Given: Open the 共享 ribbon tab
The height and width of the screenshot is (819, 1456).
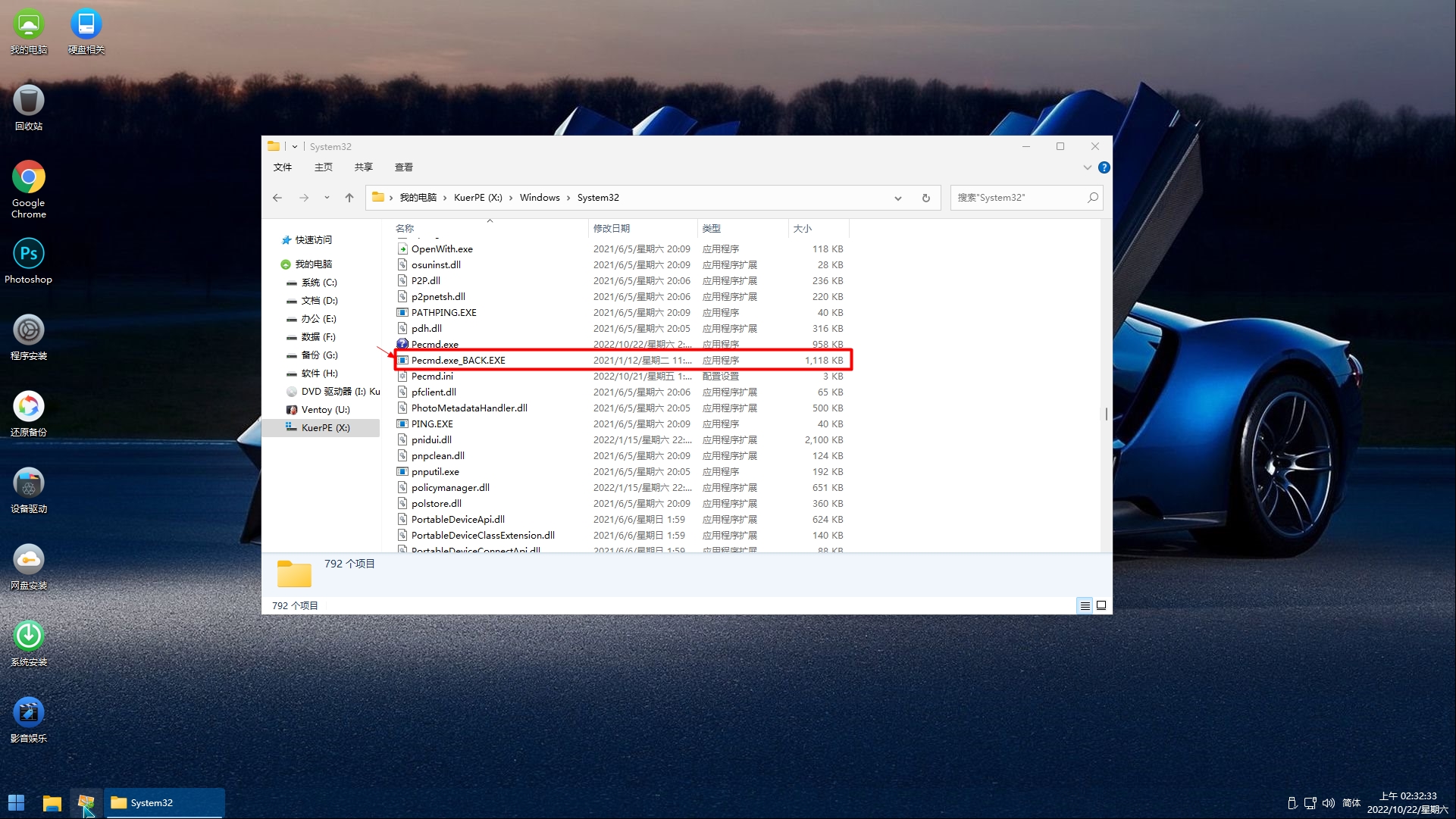Looking at the screenshot, I should pyautogui.click(x=364, y=167).
